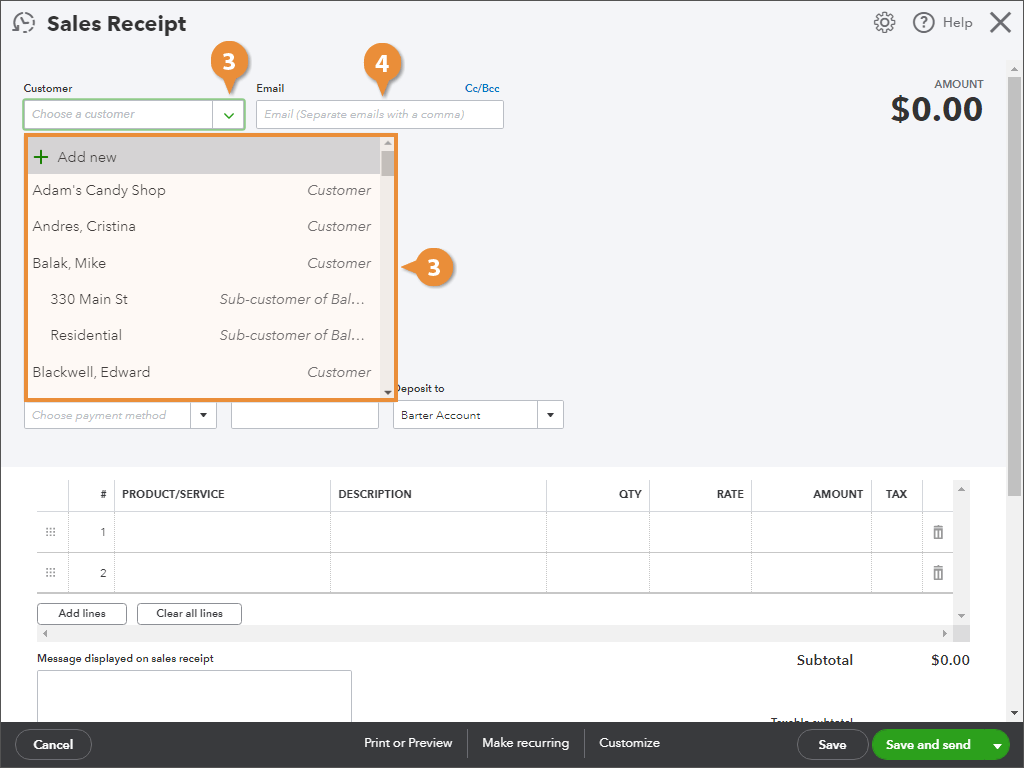Viewport: 1024px width, 768px height.
Task: Close the Sales Receipt window
Action: [1000, 23]
